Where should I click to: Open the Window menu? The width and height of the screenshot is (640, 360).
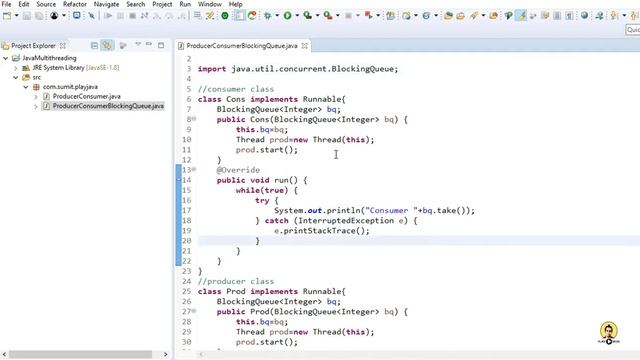click(210, 4)
